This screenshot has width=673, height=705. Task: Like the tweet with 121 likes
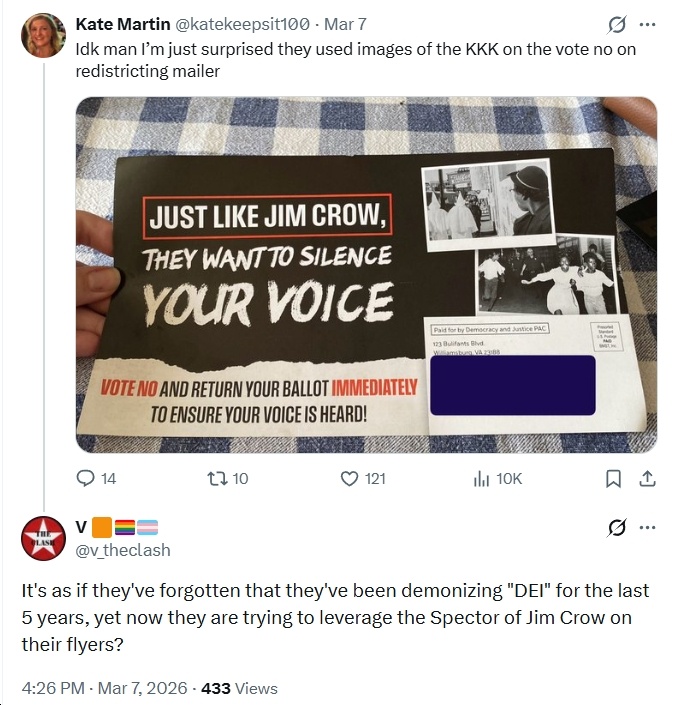363,478
